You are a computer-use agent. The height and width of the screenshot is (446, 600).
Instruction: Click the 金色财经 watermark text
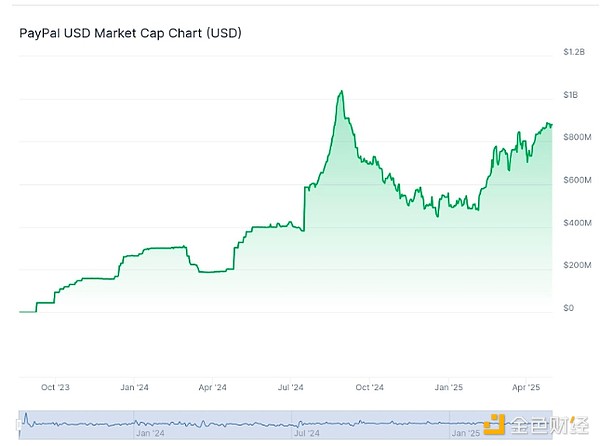[x=548, y=427]
